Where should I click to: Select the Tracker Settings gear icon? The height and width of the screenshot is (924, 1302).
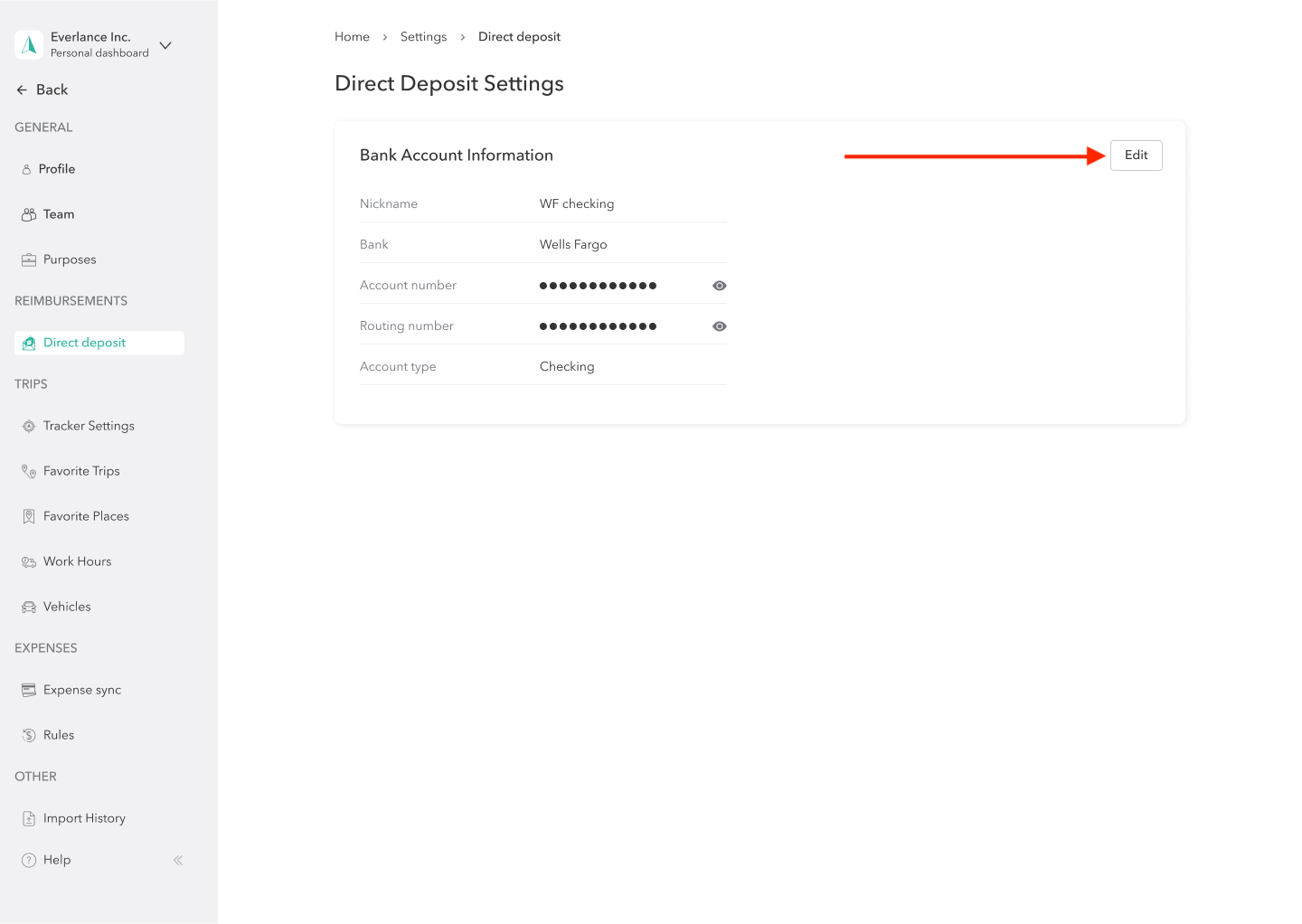pyautogui.click(x=28, y=425)
